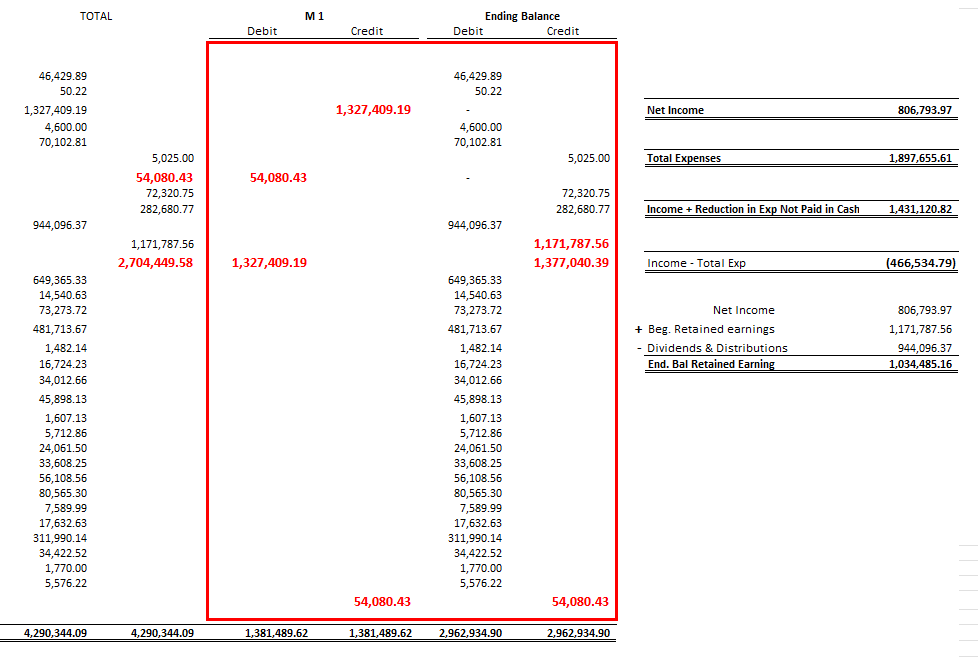978x660 pixels.
Task: Click 5,576.22 in Ending Balance Debit column
Action: coord(481,583)
